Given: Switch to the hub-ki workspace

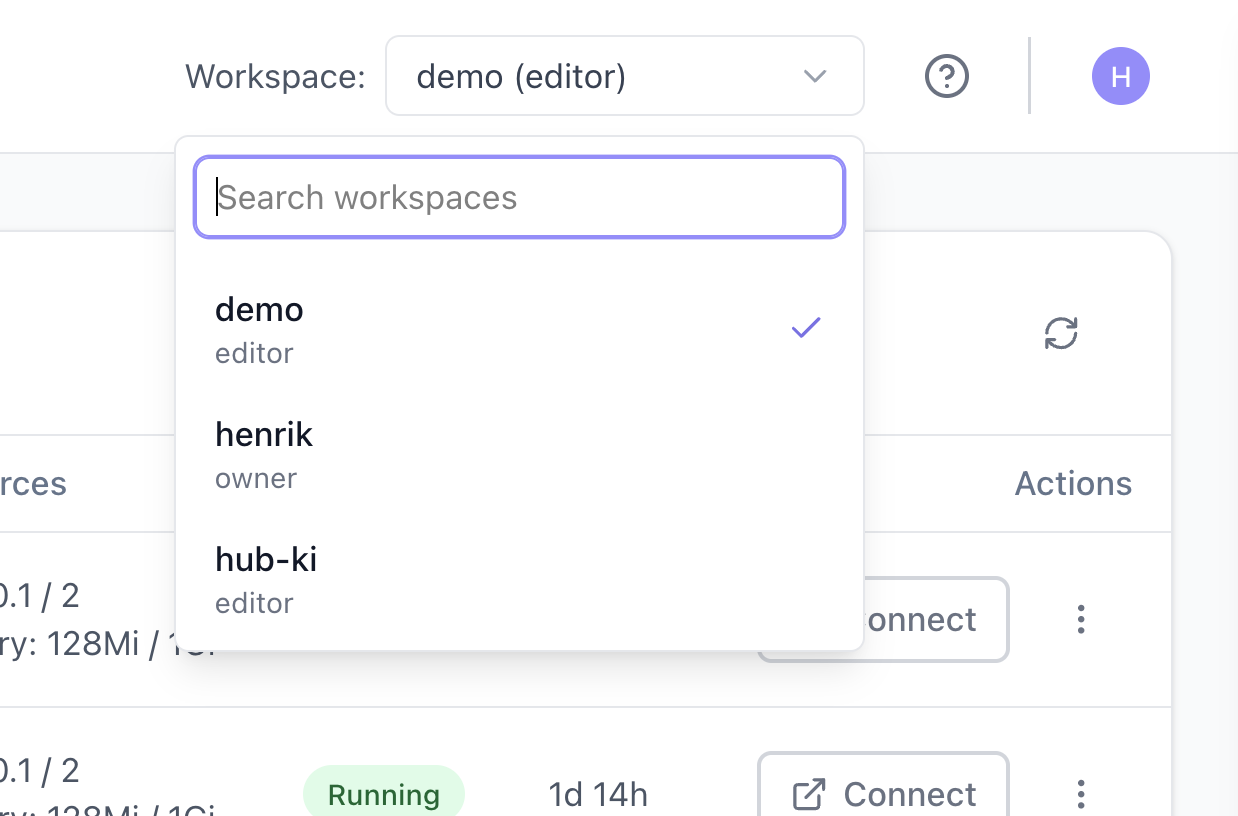Looking at the screenshot, I should click(x=519, y=579).
